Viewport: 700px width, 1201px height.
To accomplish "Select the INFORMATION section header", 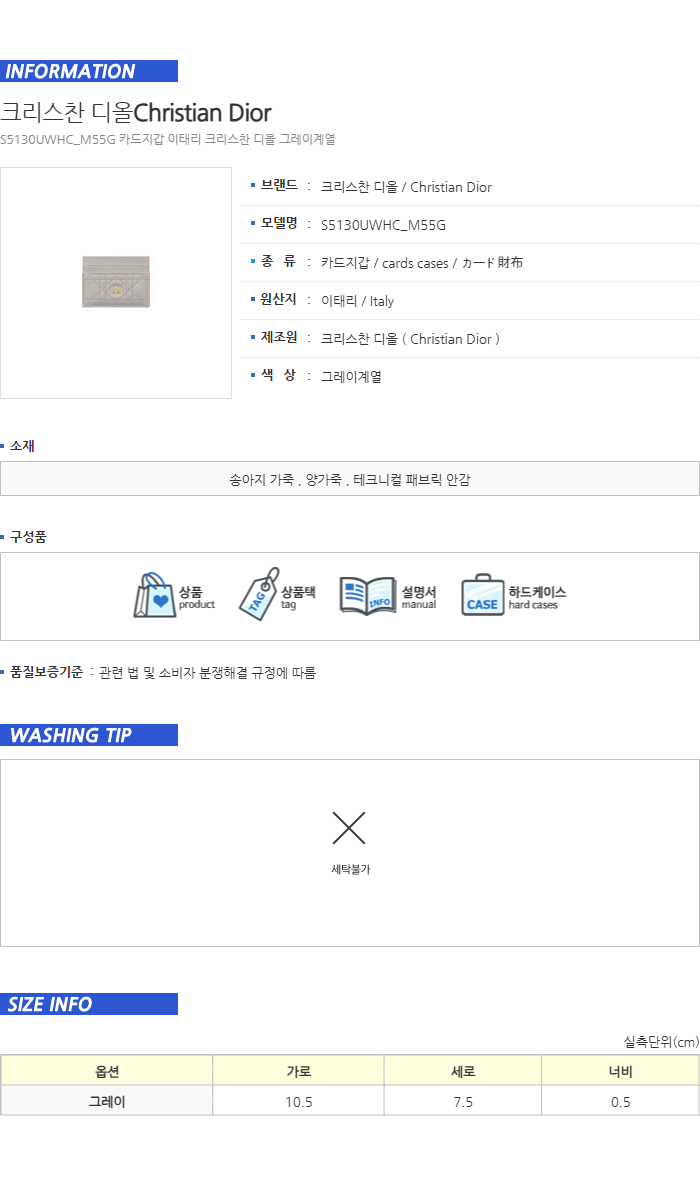I will point(89,71).
